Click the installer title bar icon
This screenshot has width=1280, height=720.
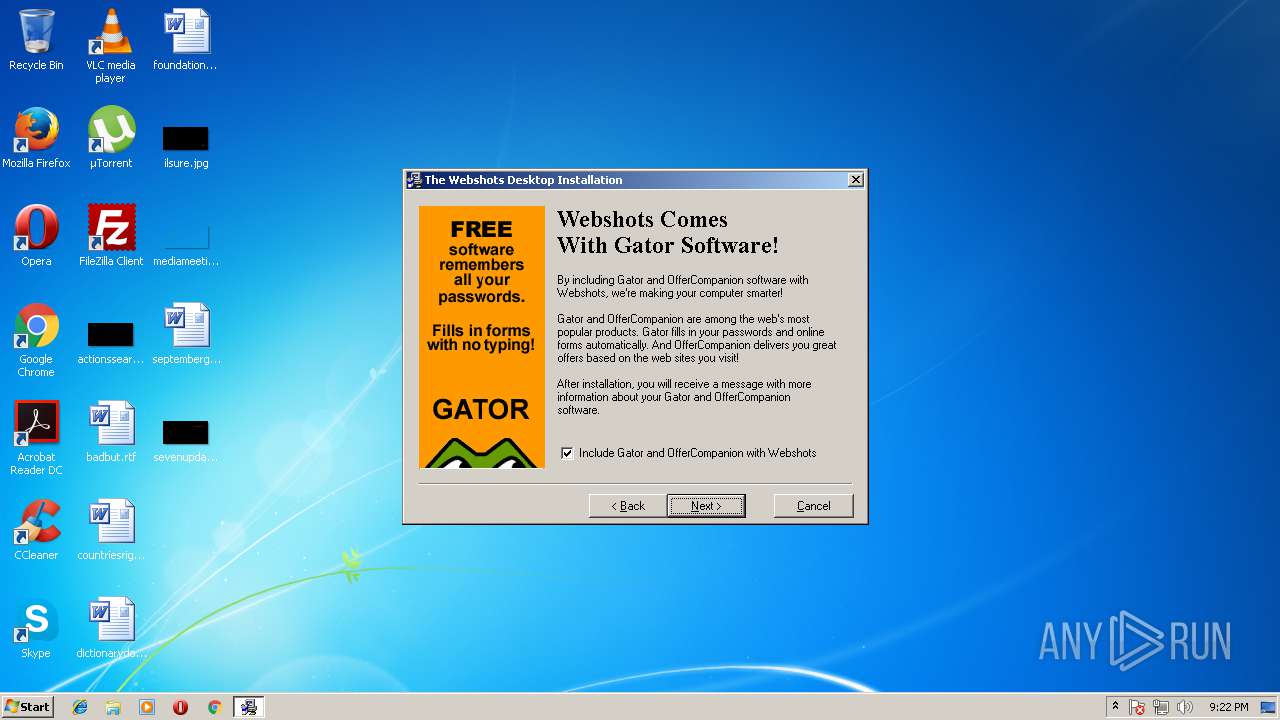click(x=414, y=180)
